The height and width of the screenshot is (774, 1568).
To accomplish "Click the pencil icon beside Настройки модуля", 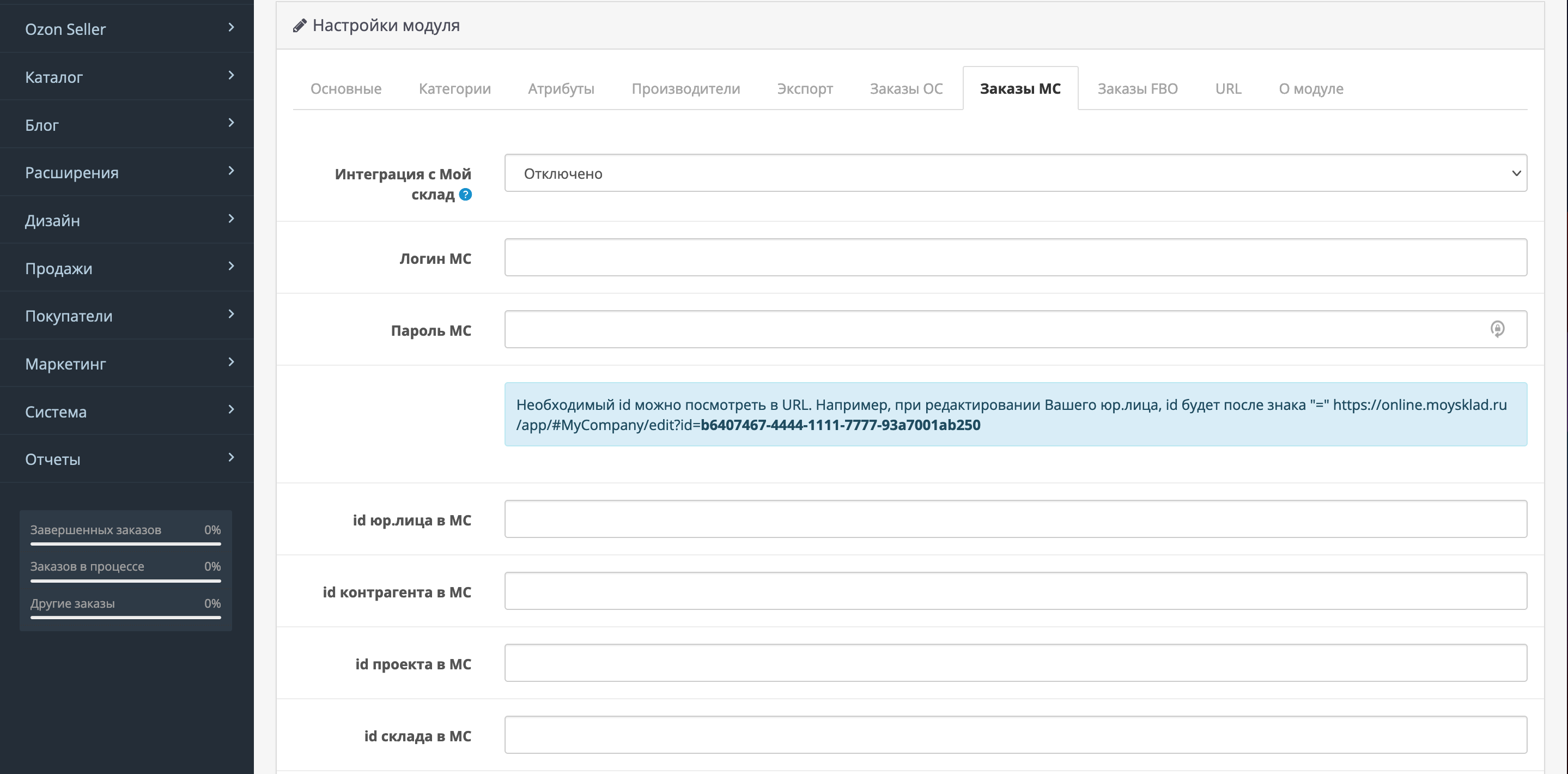I will (300, 26).
